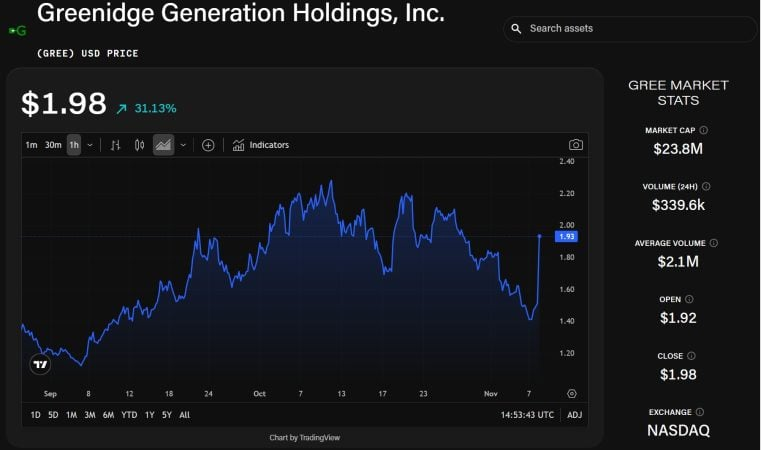
Task: Click the TradingView logo on chart
Action: coord(40,364)
